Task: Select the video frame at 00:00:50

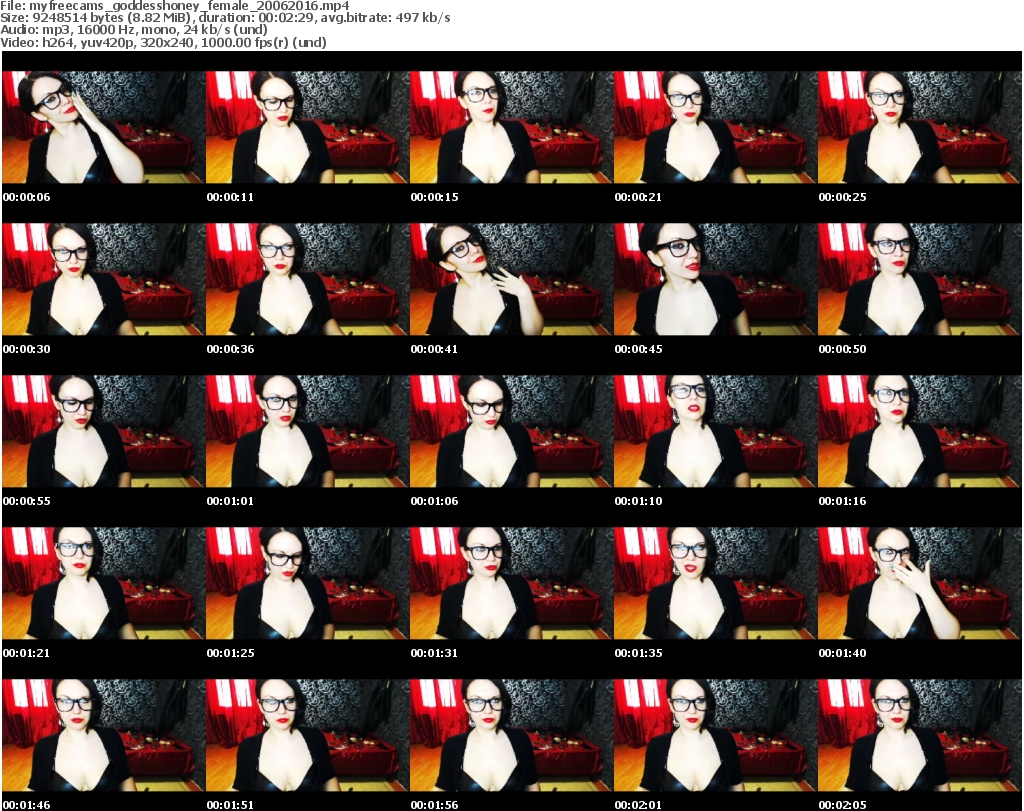Action: tap(919, 279)
